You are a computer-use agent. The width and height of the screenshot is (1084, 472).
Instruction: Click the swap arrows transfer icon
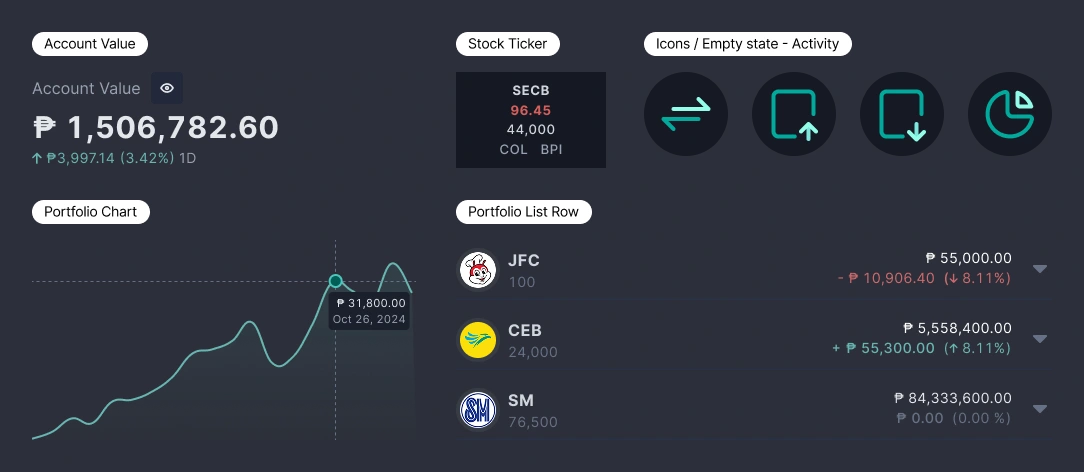coord(686,114)
